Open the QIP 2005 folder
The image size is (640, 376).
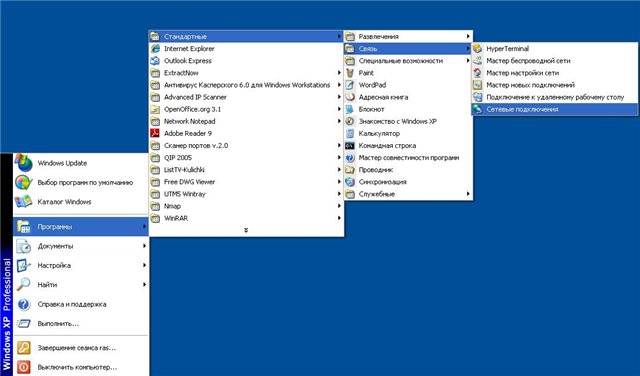click(246, 158)
